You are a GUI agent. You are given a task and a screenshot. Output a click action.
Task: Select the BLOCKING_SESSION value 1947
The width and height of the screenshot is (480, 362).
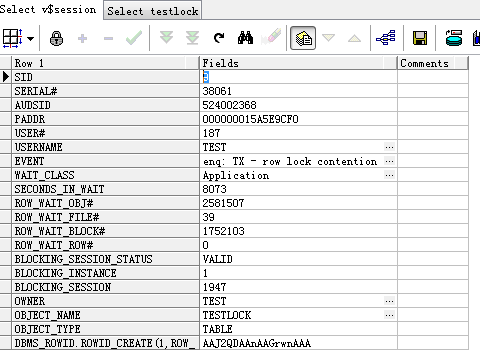pos(215,287)
